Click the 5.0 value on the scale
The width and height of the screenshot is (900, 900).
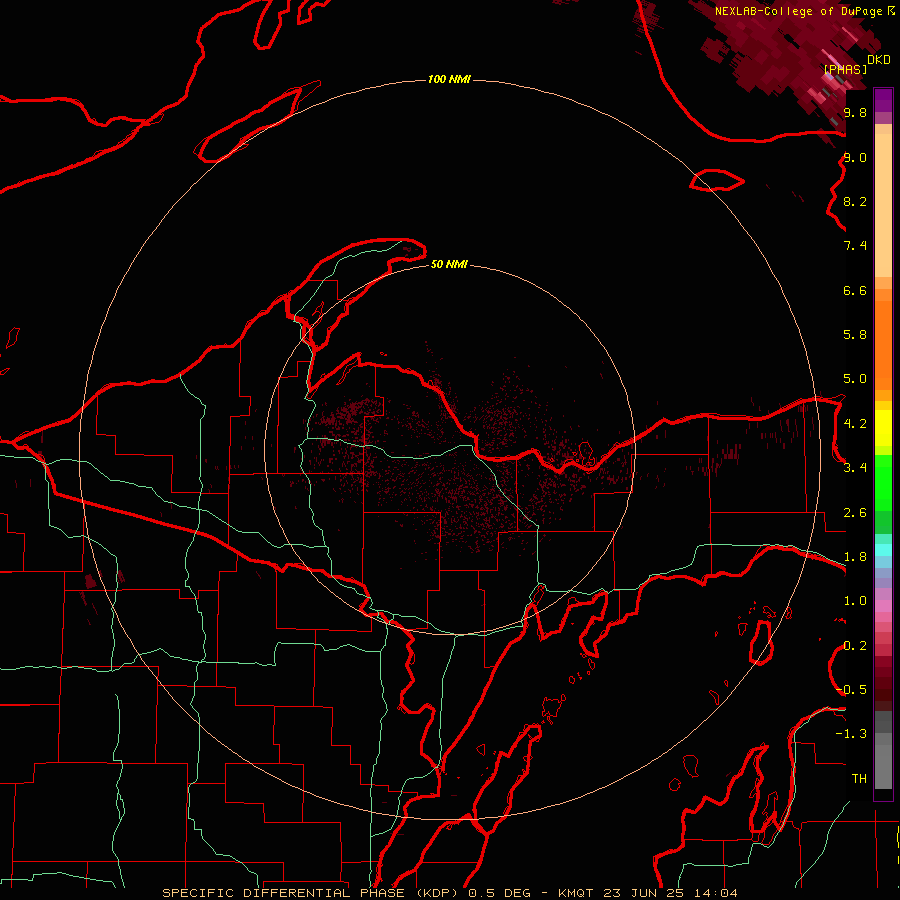pos(855,379)
